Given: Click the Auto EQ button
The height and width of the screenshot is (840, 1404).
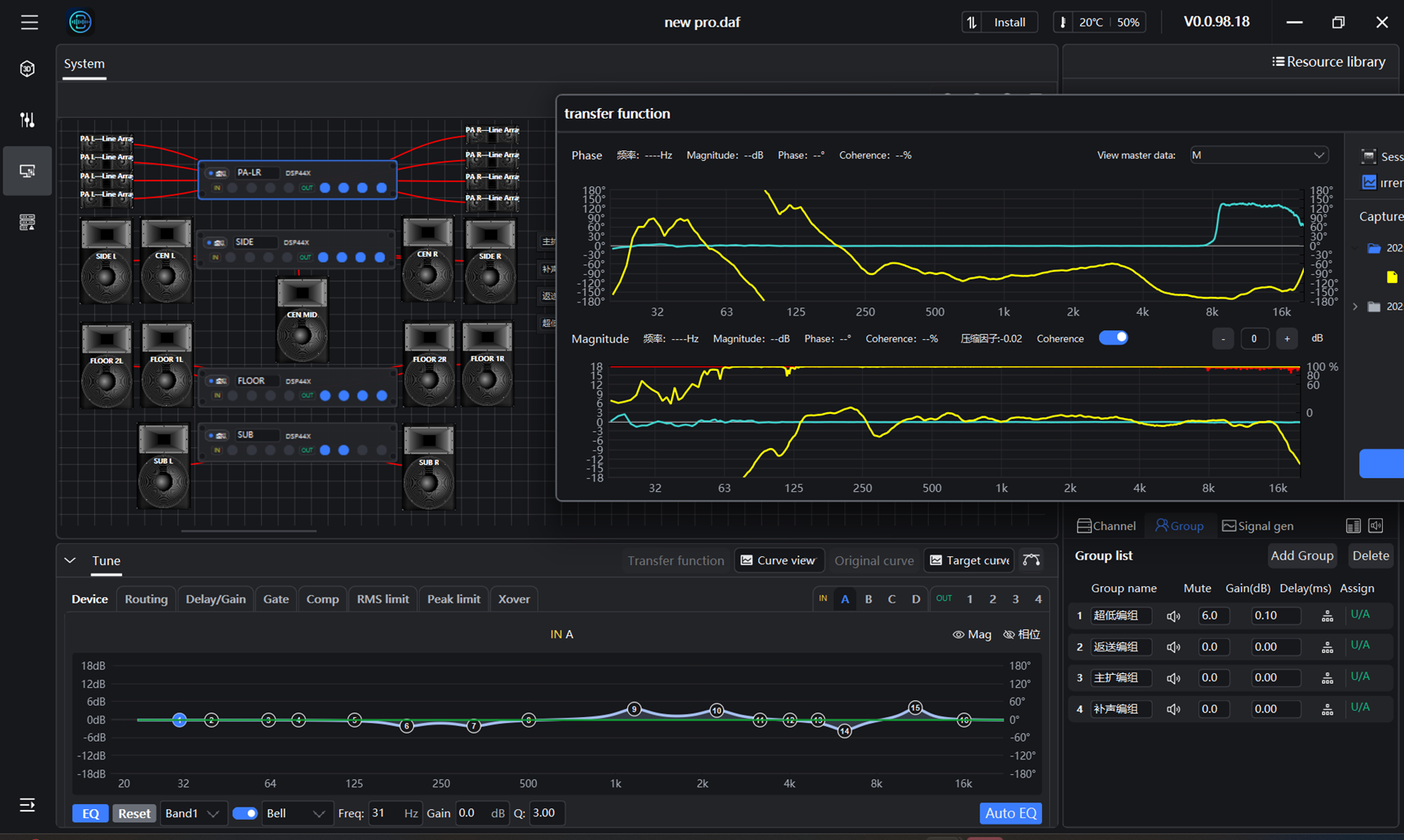Looking at the screenshot, I should click(x=1010, y=813).
